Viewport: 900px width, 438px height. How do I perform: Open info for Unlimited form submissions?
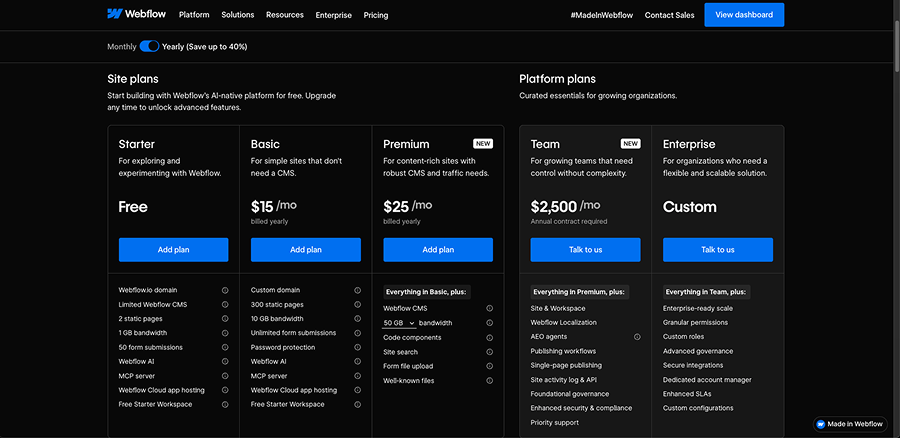point(358,333)
